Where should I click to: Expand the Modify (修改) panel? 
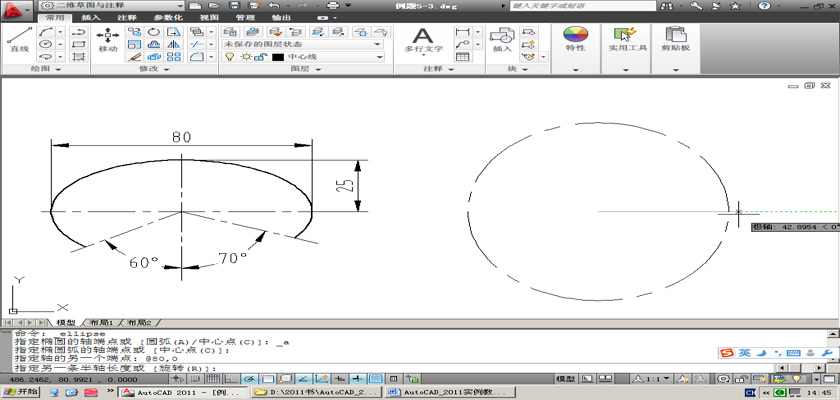[154, 69]
